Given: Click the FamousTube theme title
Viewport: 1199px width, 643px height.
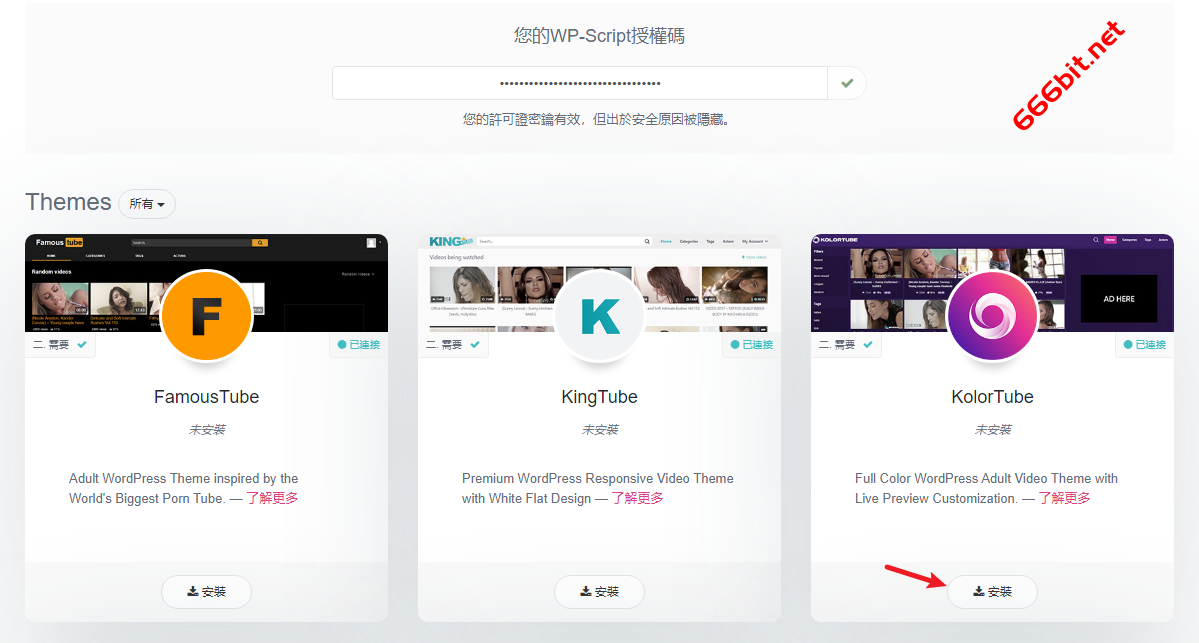Looking at the screenshot, I should [206, 397].
